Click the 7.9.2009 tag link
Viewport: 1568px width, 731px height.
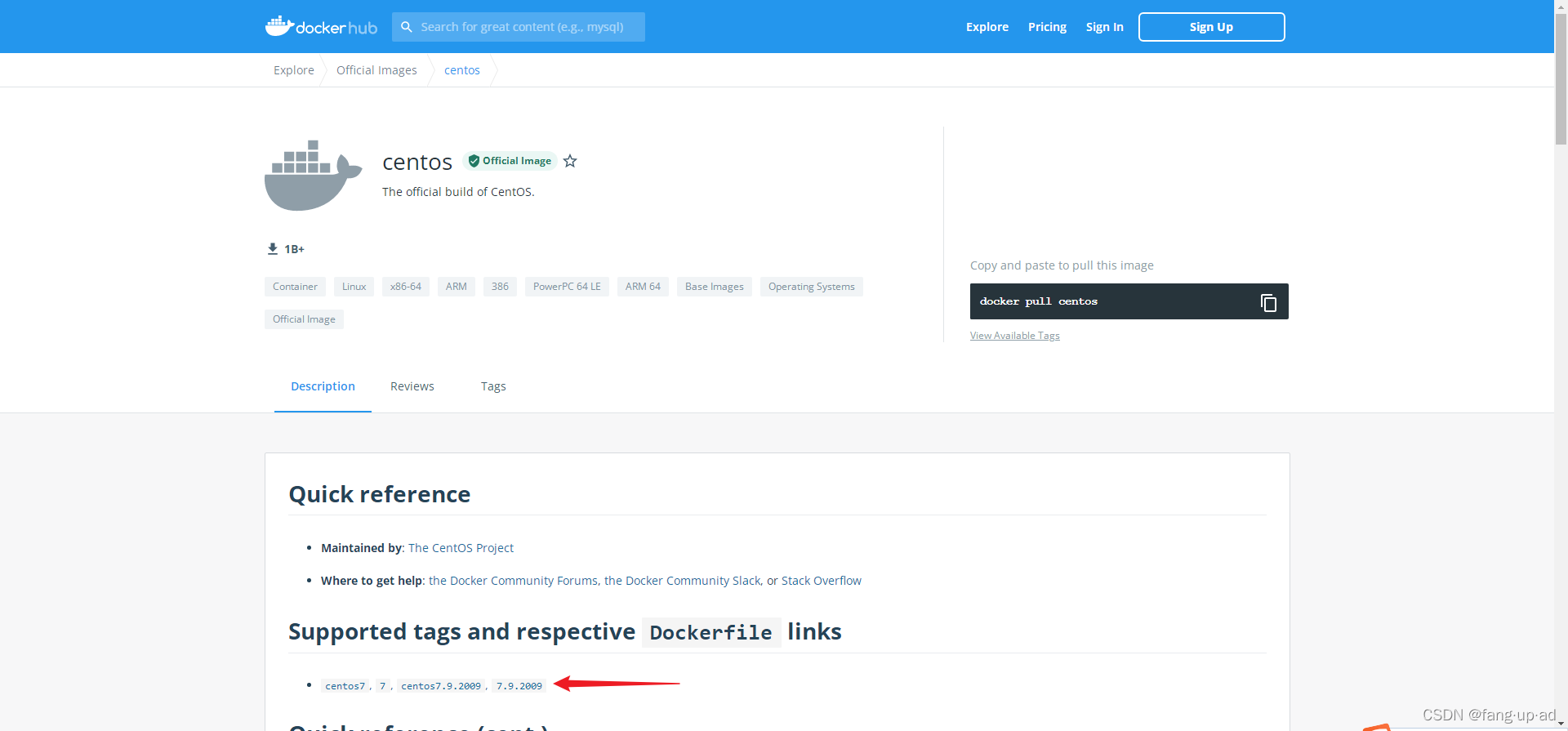[x=519, y=686]
